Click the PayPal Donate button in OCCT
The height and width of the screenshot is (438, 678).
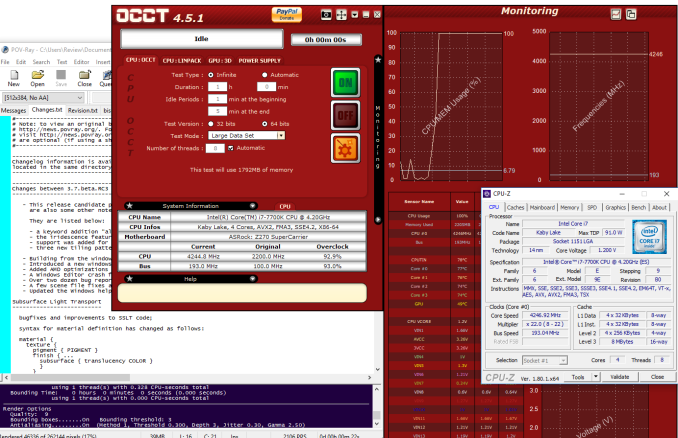287,15
